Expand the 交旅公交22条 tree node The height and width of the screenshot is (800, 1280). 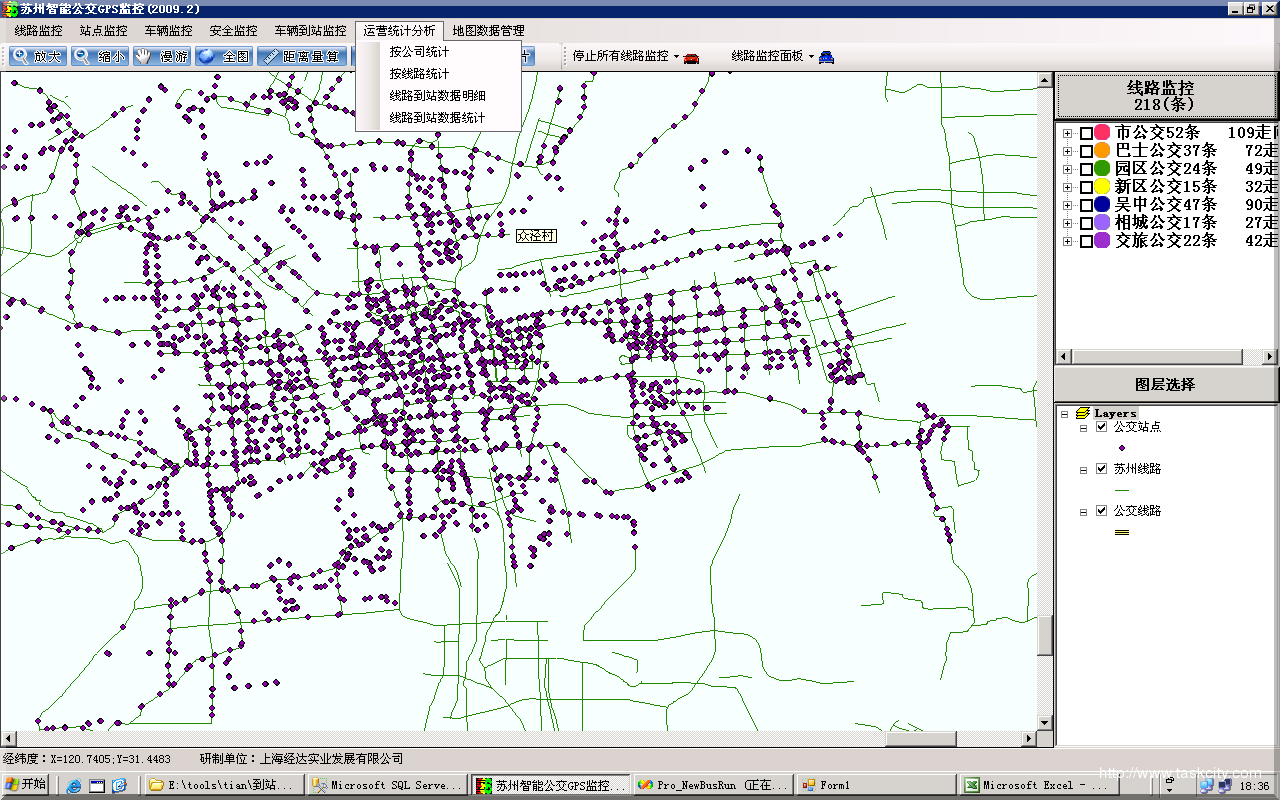1068,242
